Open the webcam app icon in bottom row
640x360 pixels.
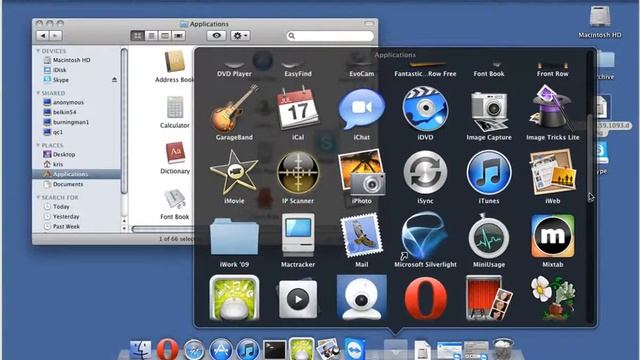click(361, 298)
